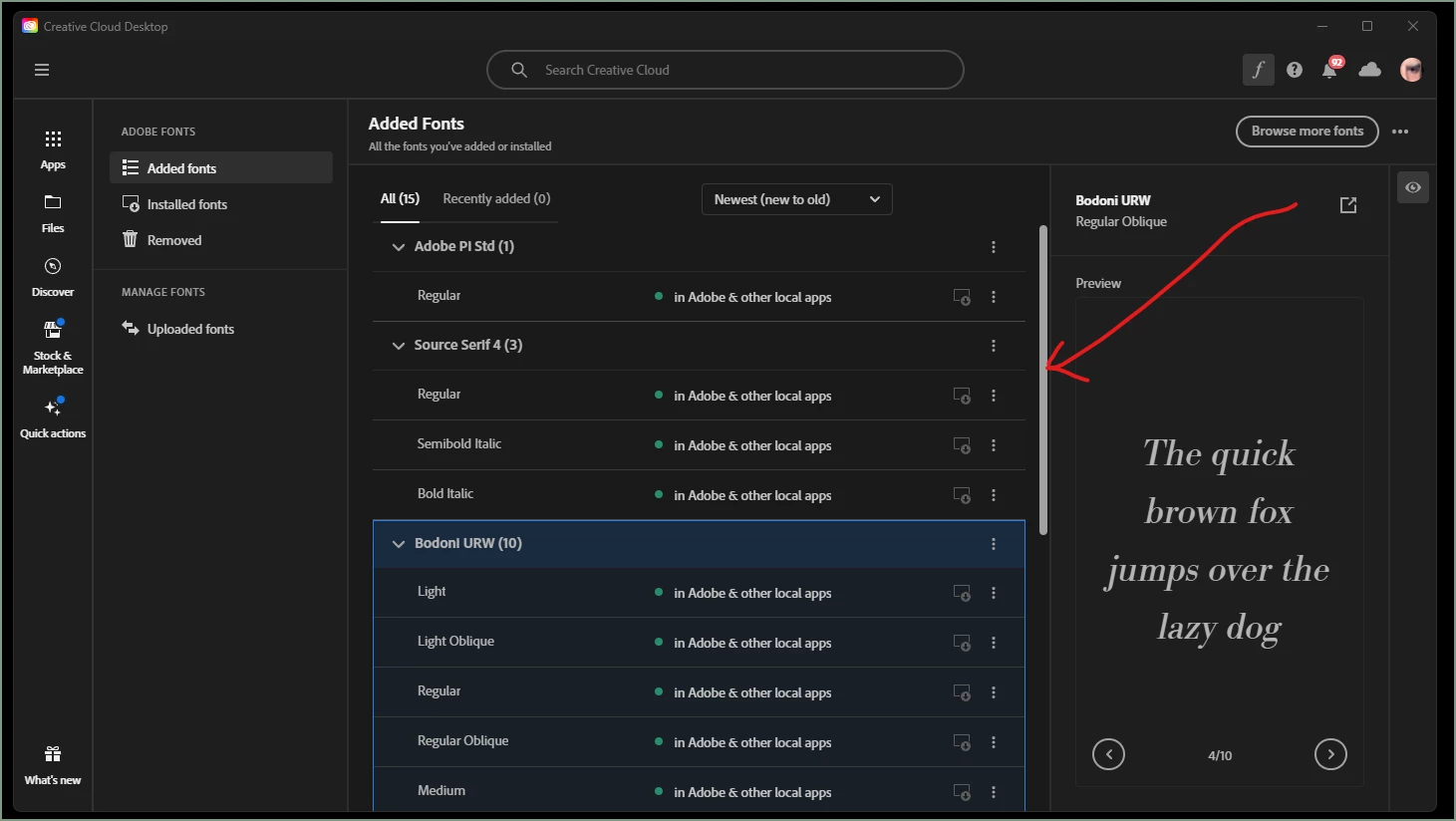1456x821 pixels.
Task: Open options for Regular Oblique row
Action: (x=994, y=742)
